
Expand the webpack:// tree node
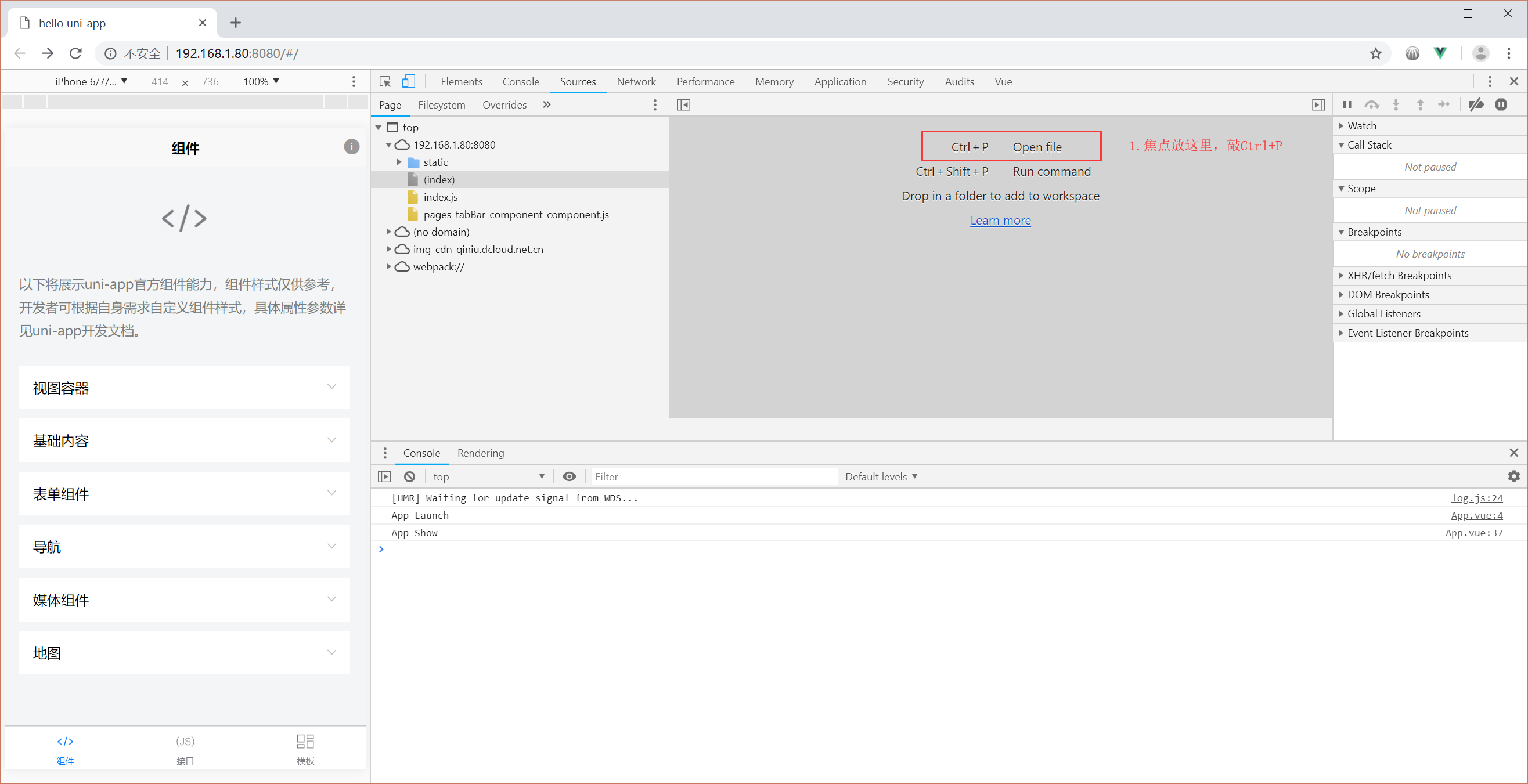[388, 266]
